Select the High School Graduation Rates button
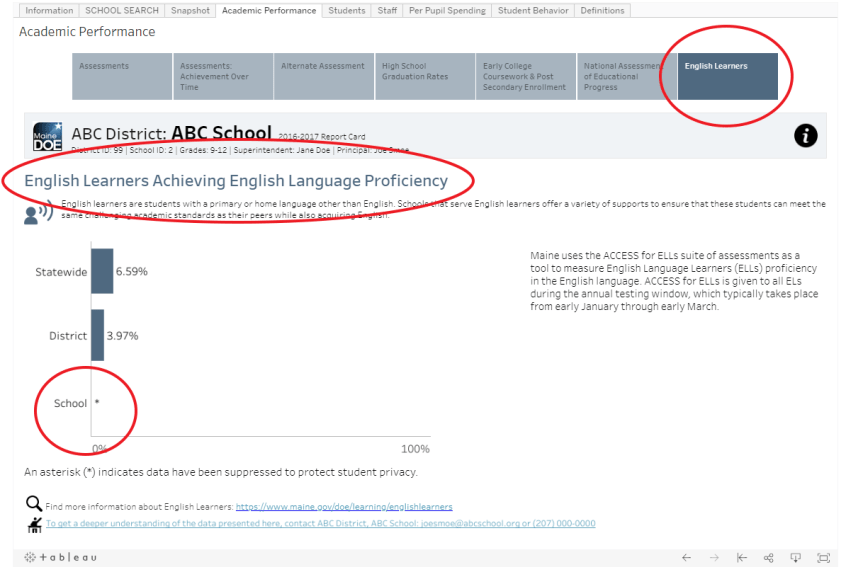This screenshot has width=863, height=567. click(x=425, y=77)
